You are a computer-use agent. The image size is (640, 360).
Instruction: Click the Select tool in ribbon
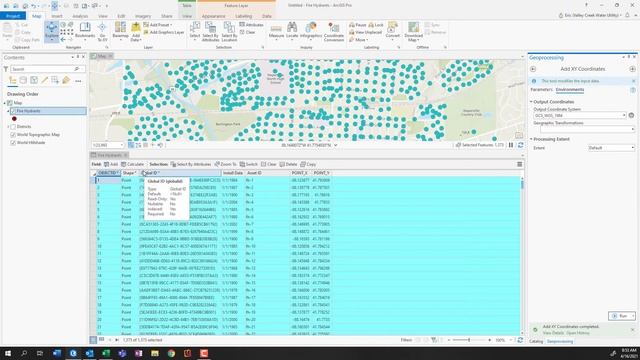(195, 31)
